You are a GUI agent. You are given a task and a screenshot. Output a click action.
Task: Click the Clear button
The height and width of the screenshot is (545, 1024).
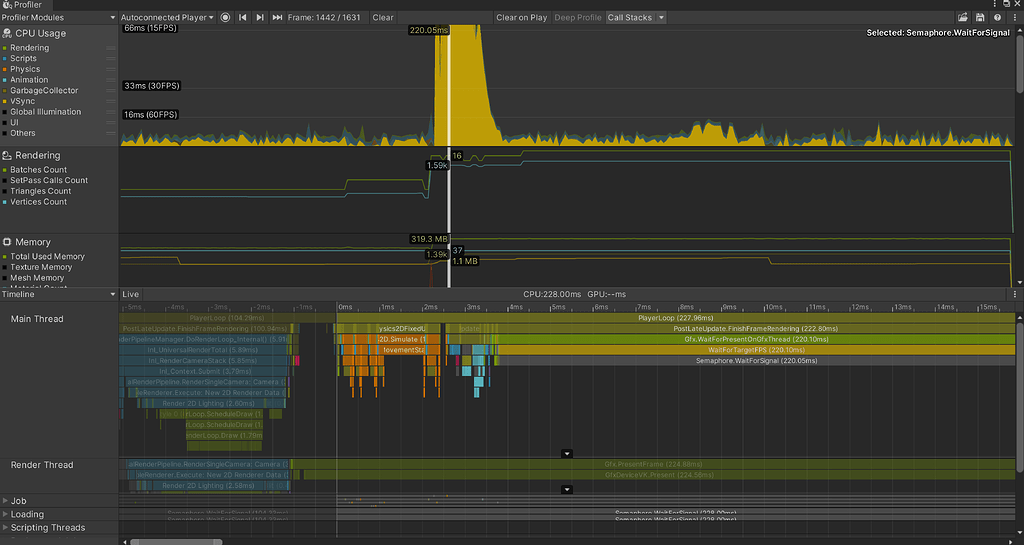(x=383, y=18)
